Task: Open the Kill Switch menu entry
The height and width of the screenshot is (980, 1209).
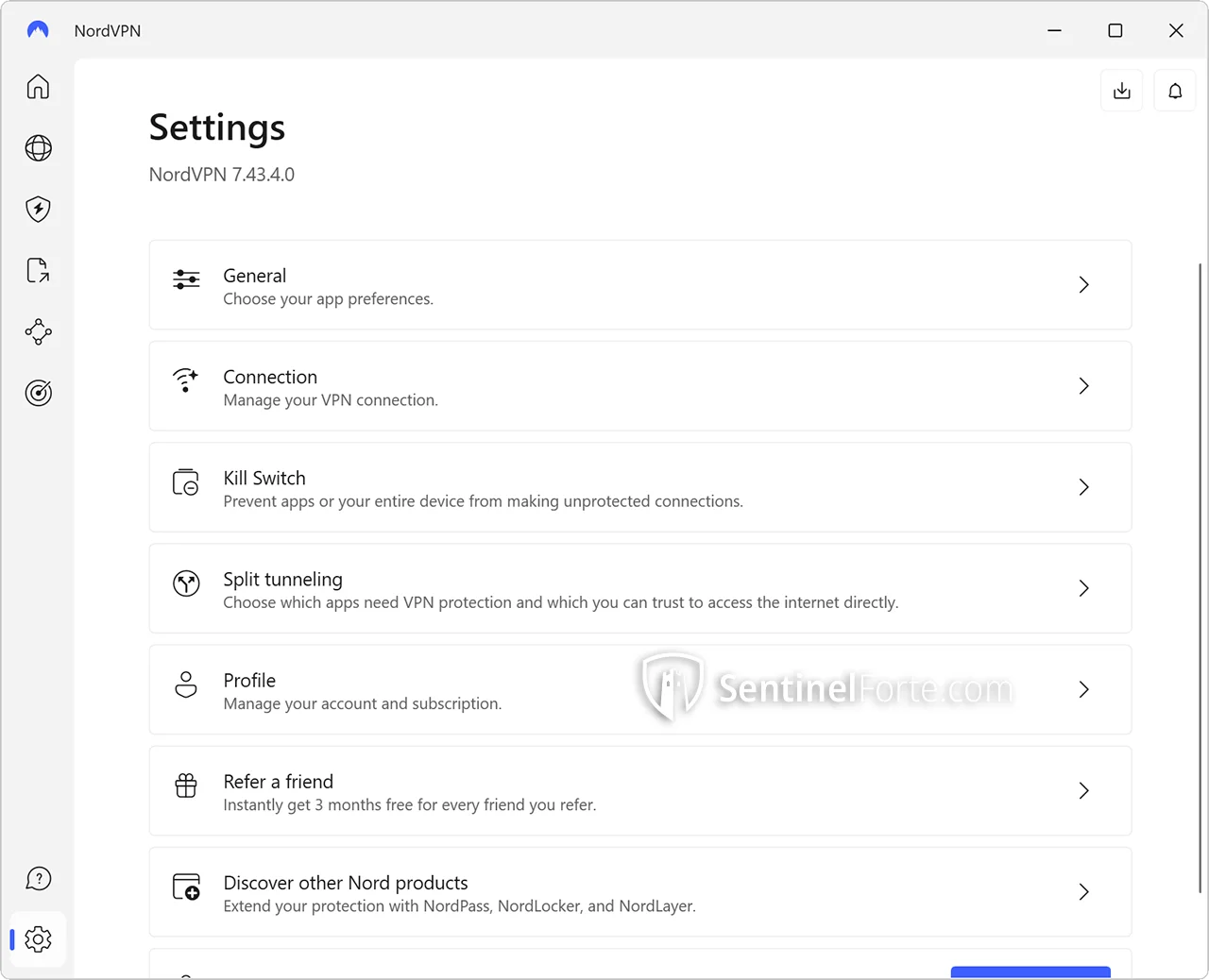Action: tap(640, 487)
